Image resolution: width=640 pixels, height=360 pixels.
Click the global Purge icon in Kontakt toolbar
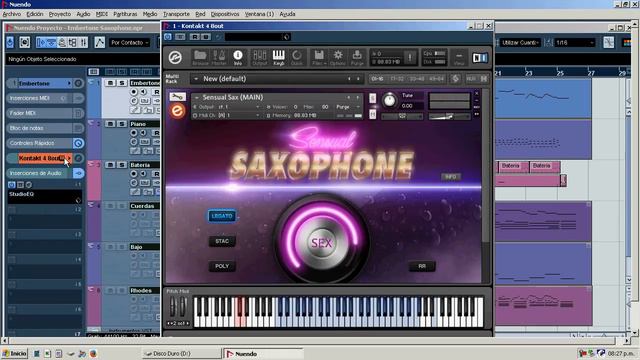[357, 57]
